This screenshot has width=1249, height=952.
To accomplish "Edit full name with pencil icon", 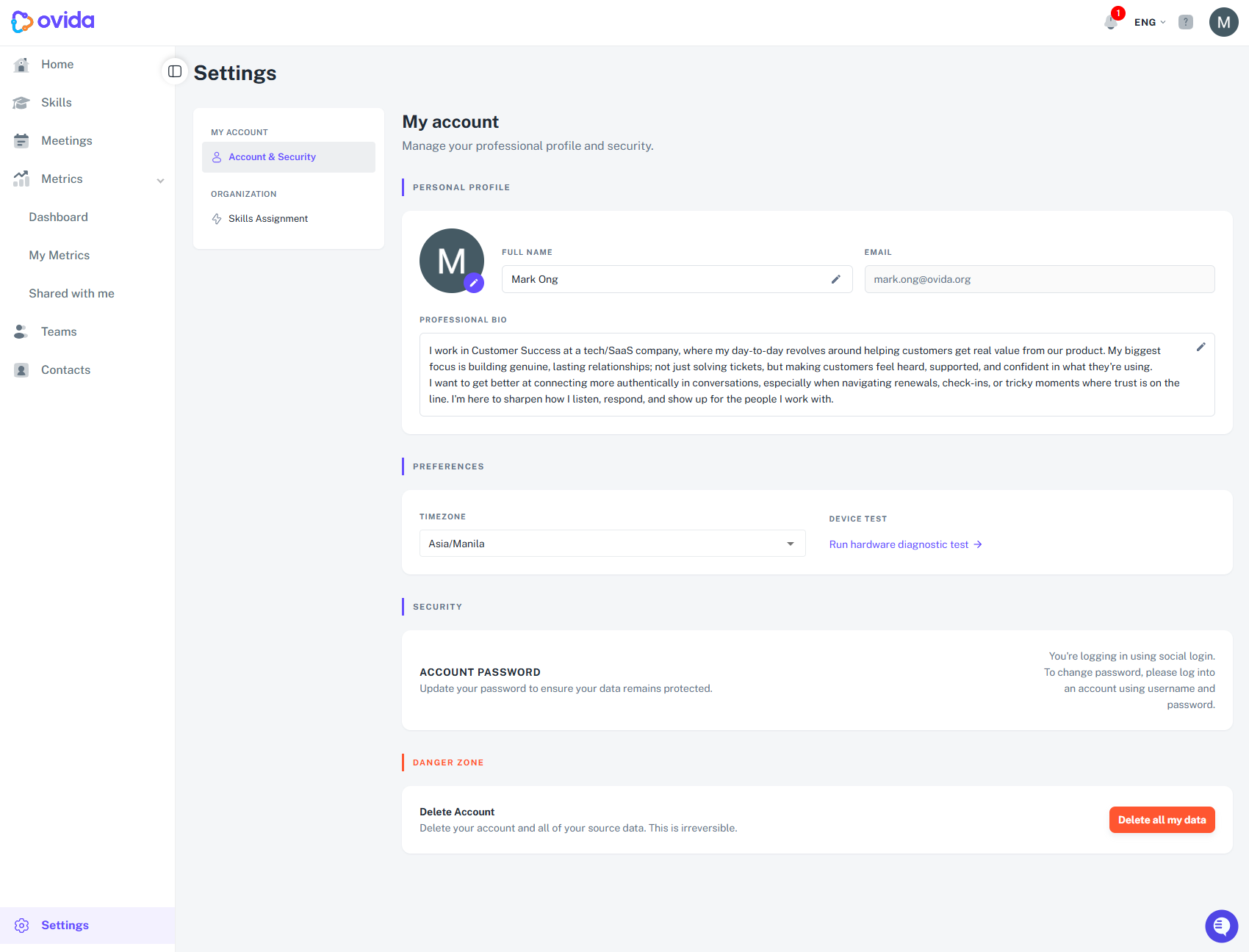I will tap(836, 279).
